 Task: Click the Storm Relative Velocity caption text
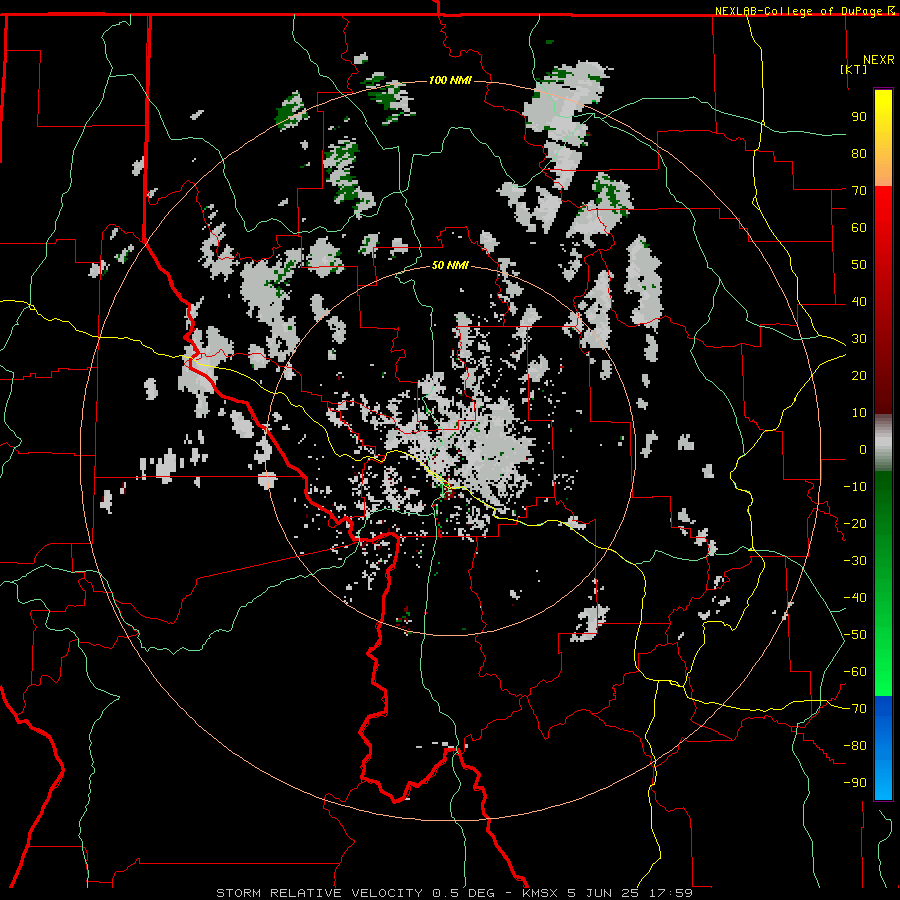pos(454,893)
